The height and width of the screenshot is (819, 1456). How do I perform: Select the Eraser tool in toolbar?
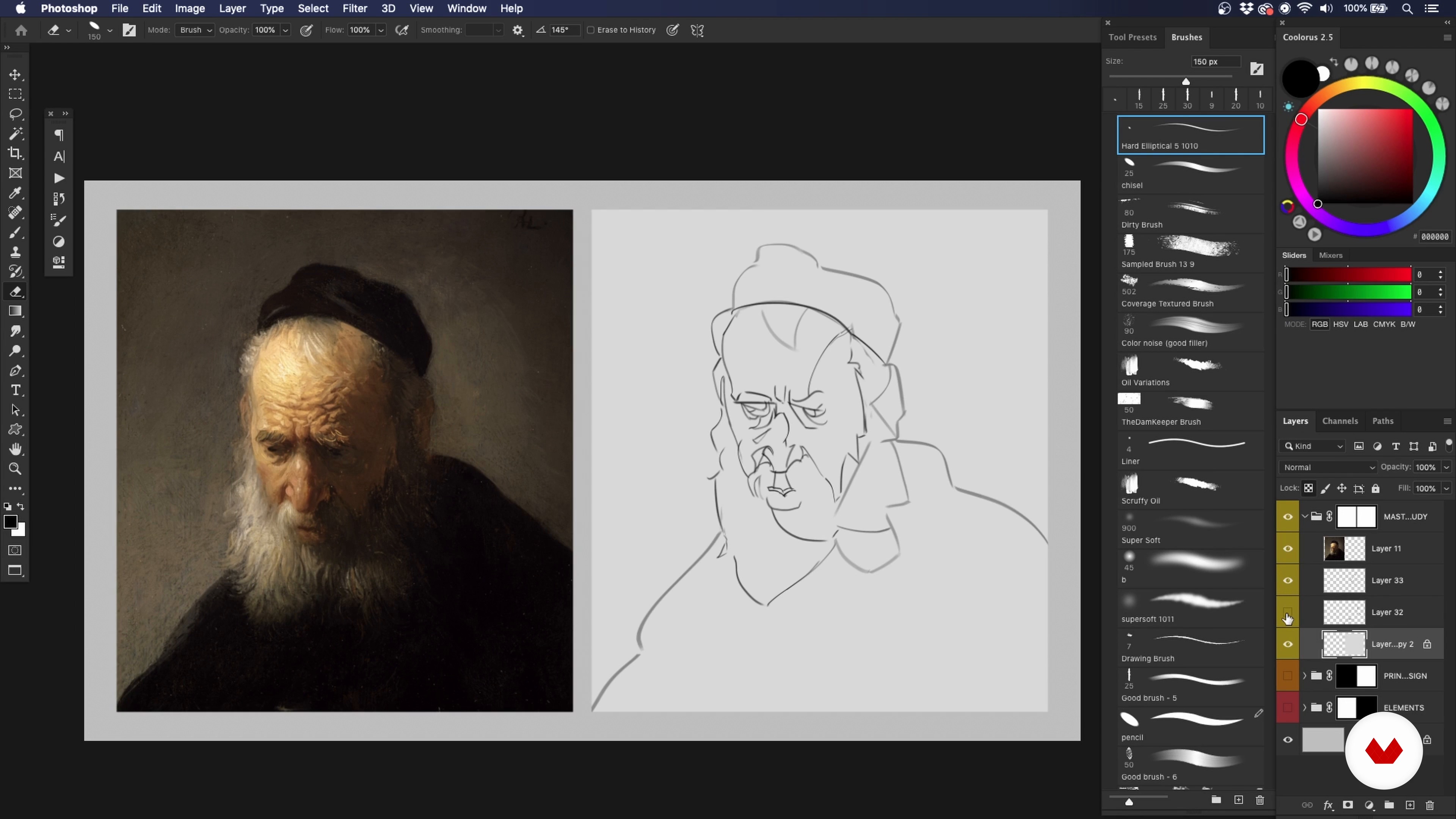15,292
